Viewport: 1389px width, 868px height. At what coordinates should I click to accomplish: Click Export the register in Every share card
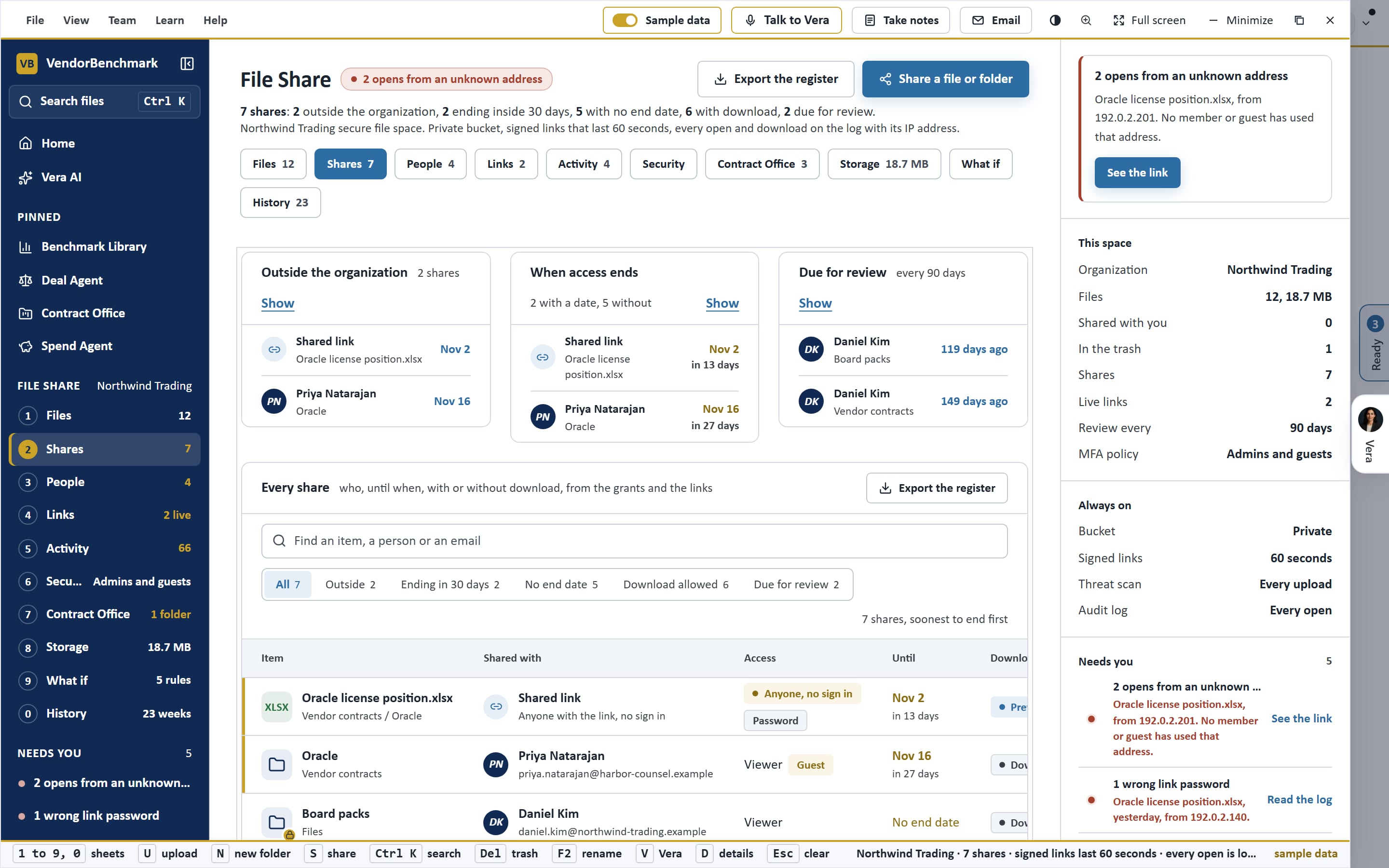(937, 488)
